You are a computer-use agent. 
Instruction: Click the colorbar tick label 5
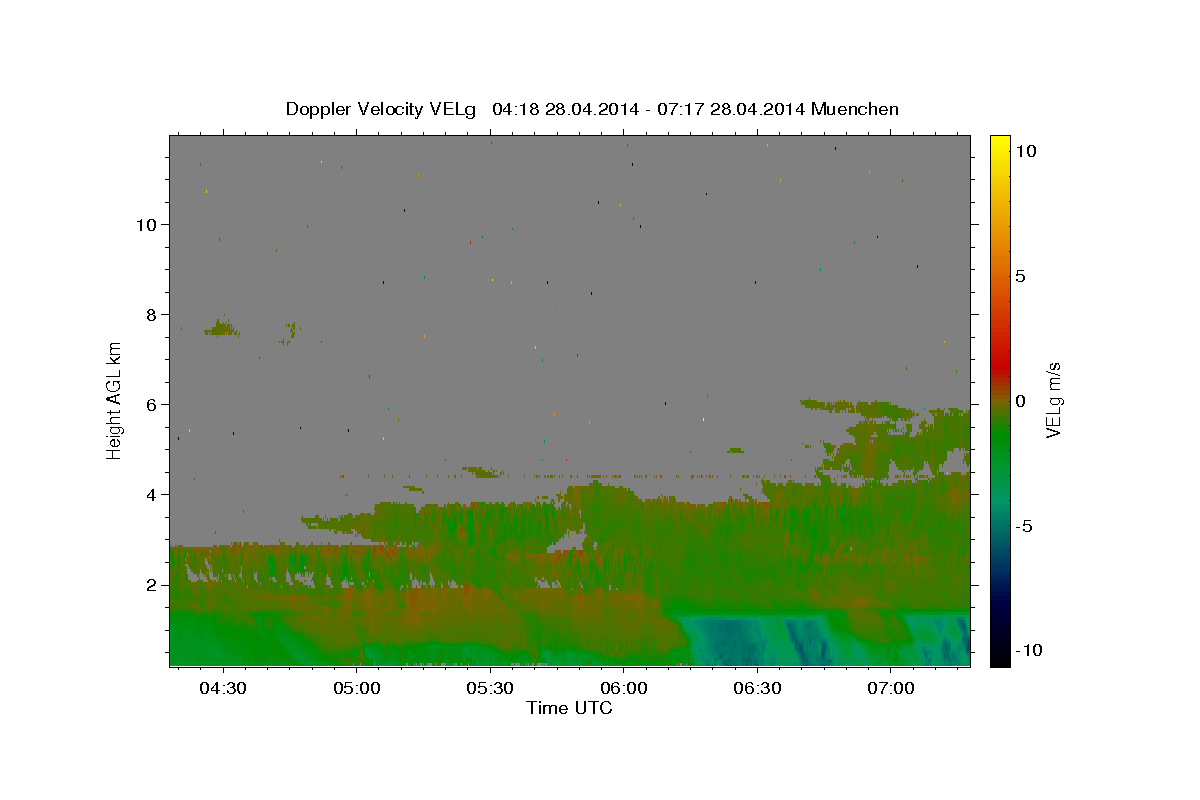(x=1020, y=276)
